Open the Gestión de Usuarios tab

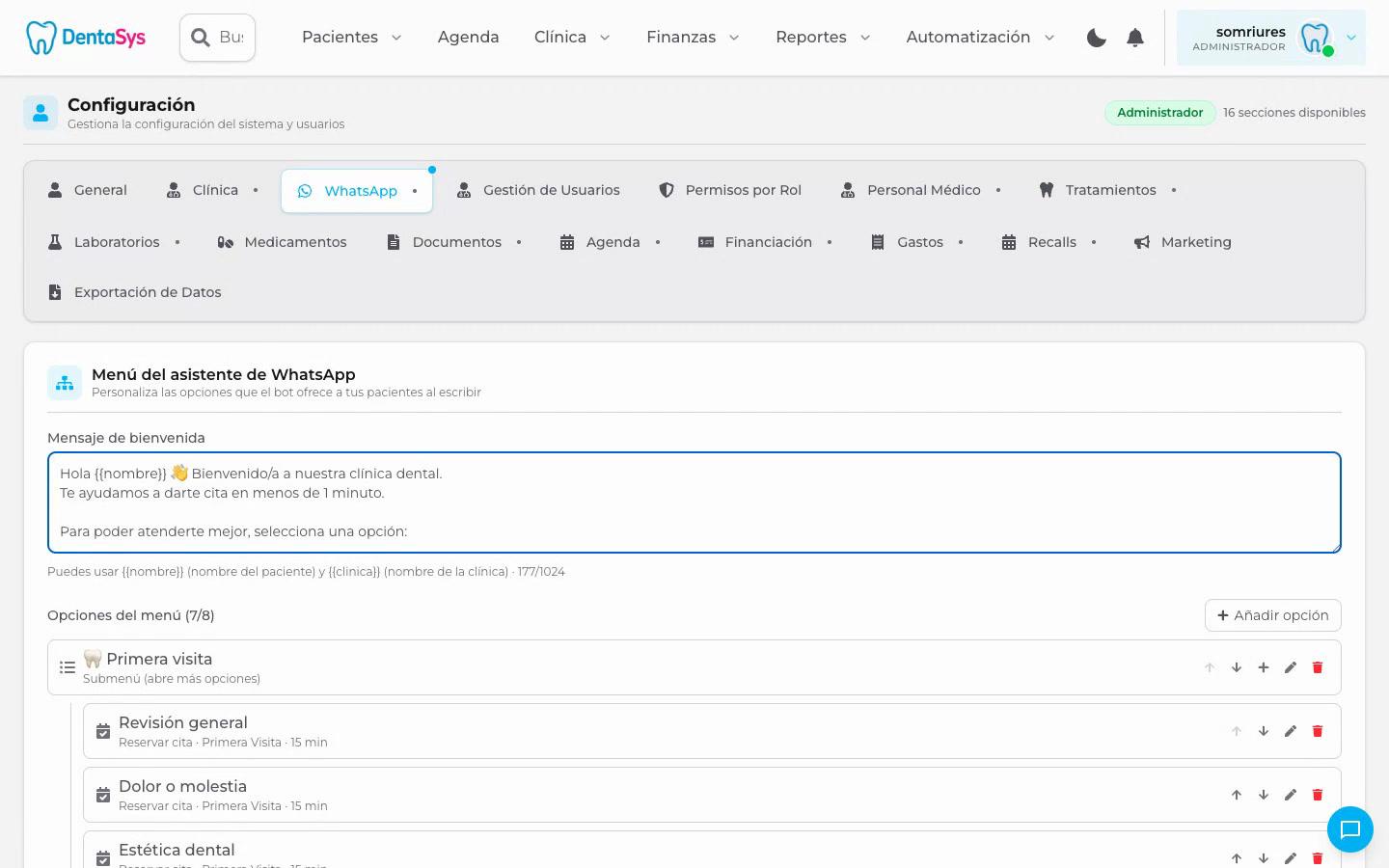pos(538,190)
